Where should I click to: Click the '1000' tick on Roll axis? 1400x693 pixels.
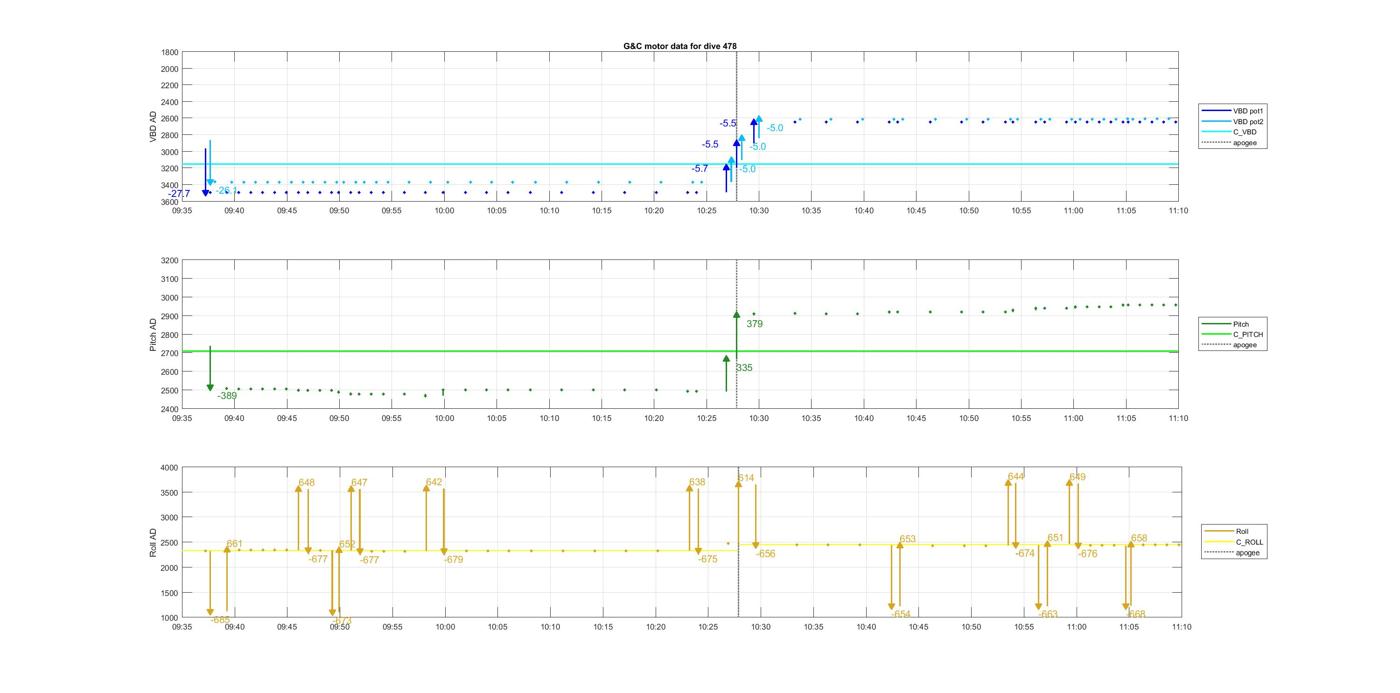coord(170,618)
